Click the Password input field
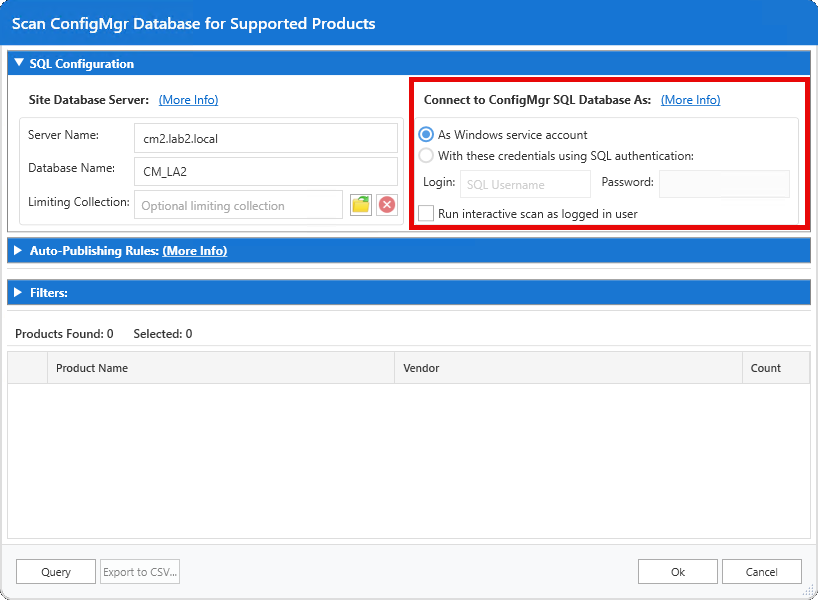This screenshot has height=600, width=818. click(723, 184)
